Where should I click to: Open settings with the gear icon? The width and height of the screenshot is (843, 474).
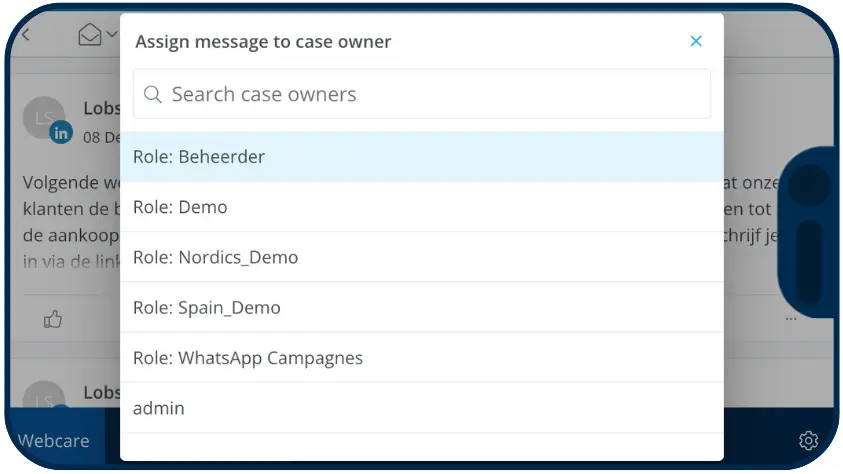point(808,440)
